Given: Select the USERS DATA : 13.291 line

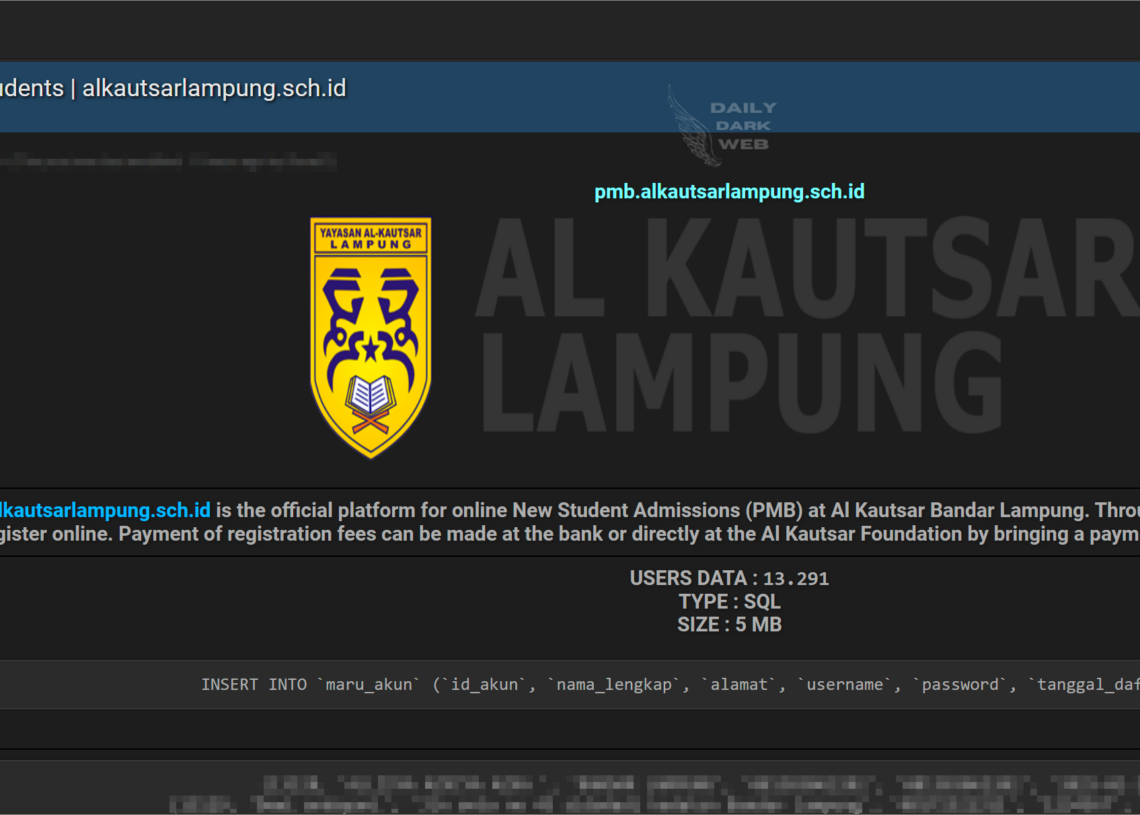Looking at the screenshot, I should 729,578.
